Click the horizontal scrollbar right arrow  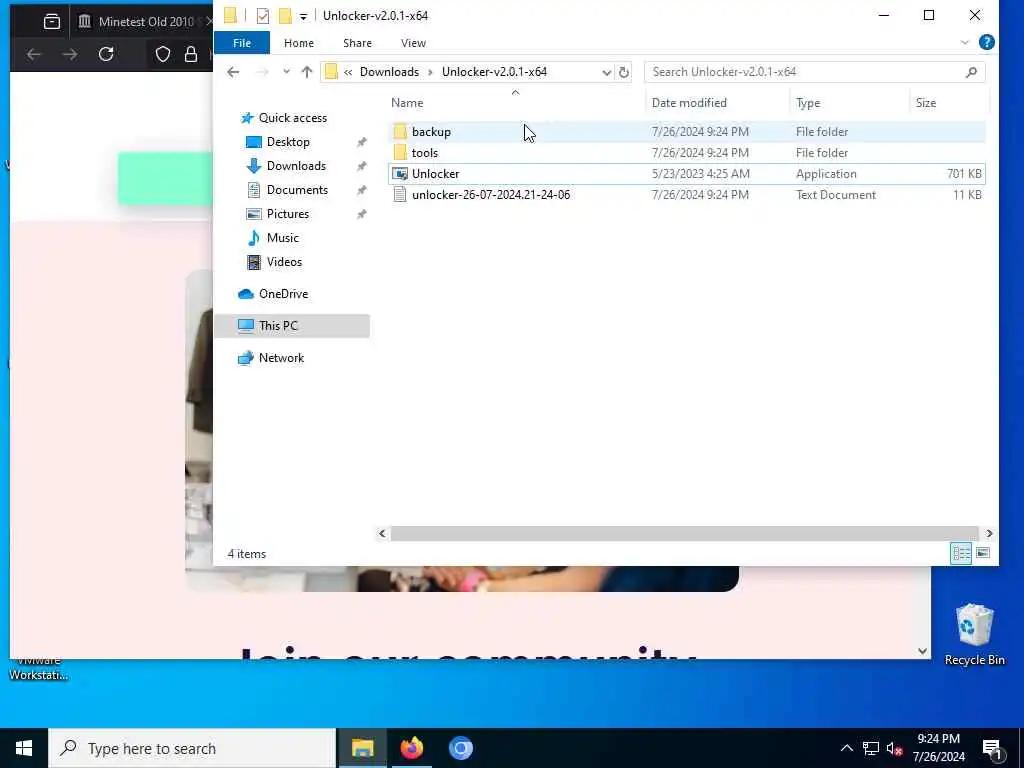(989, 534)
